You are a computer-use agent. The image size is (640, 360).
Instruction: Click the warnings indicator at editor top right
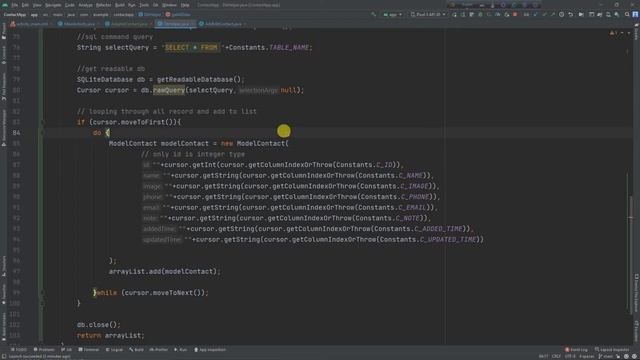613,33
